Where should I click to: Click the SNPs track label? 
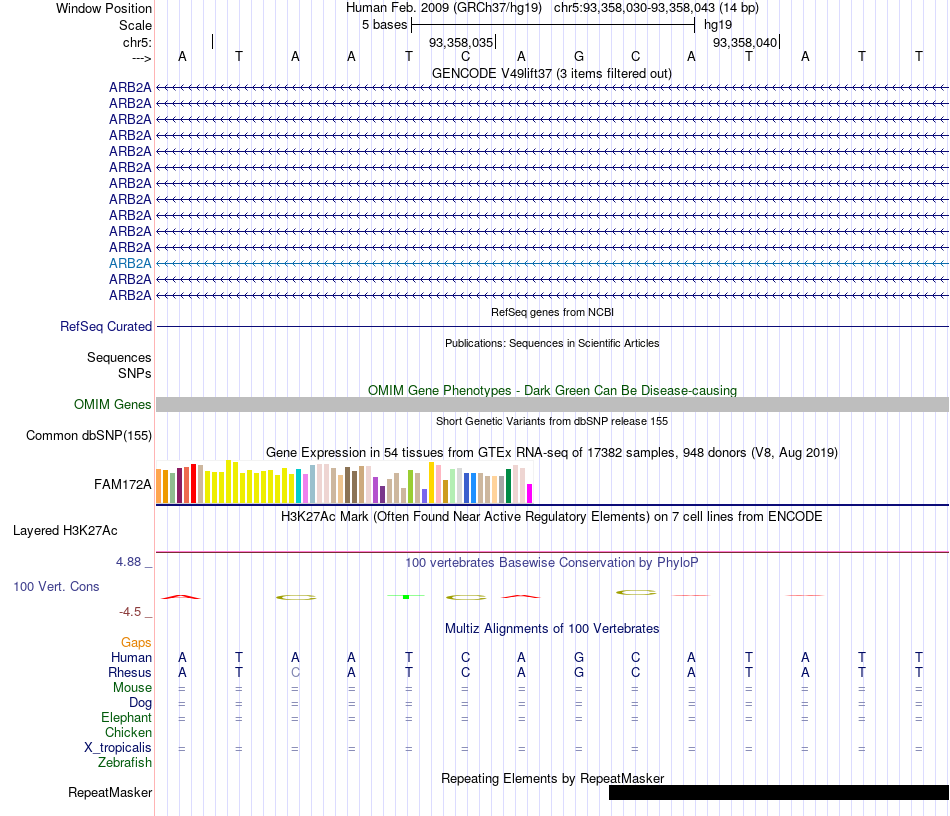(x=135, y=373)
